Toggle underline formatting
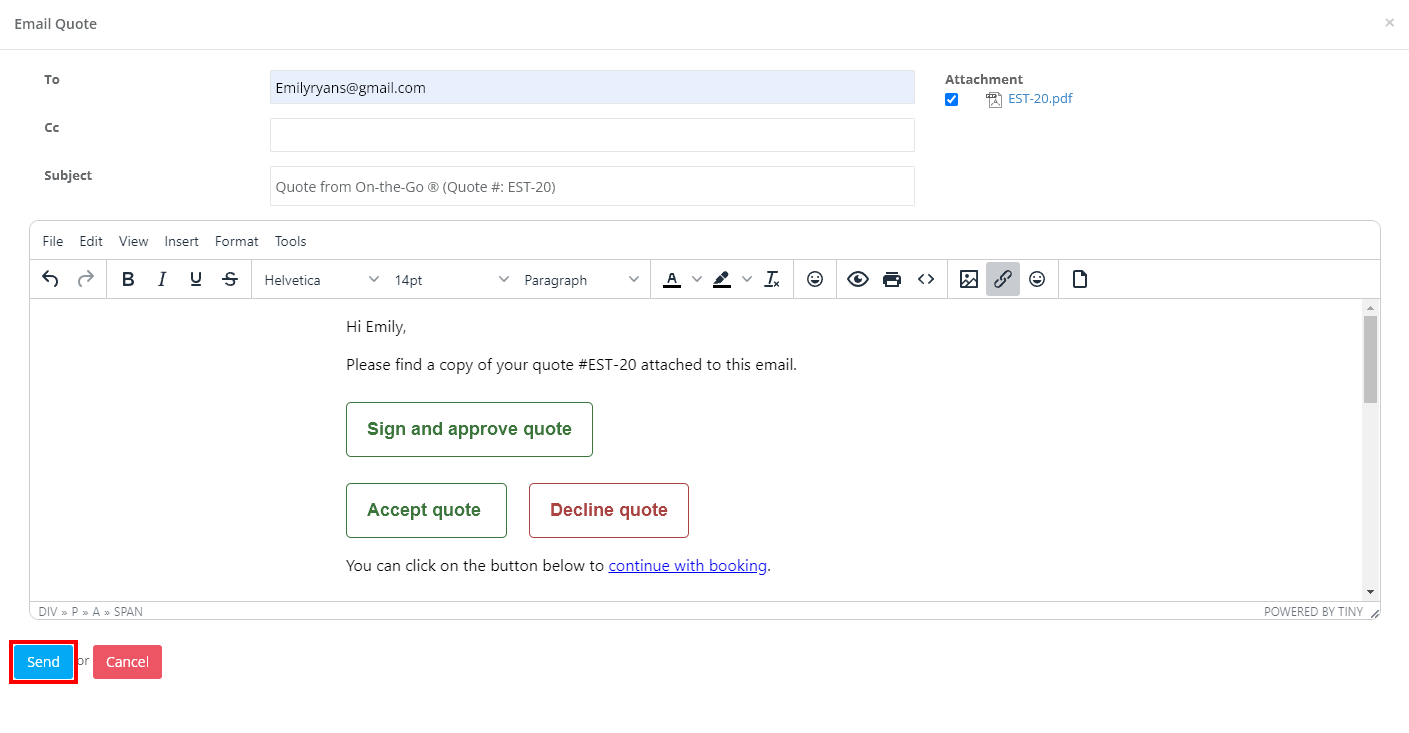The height and width of the screenshot is (733, 1409). pos(196,280)
